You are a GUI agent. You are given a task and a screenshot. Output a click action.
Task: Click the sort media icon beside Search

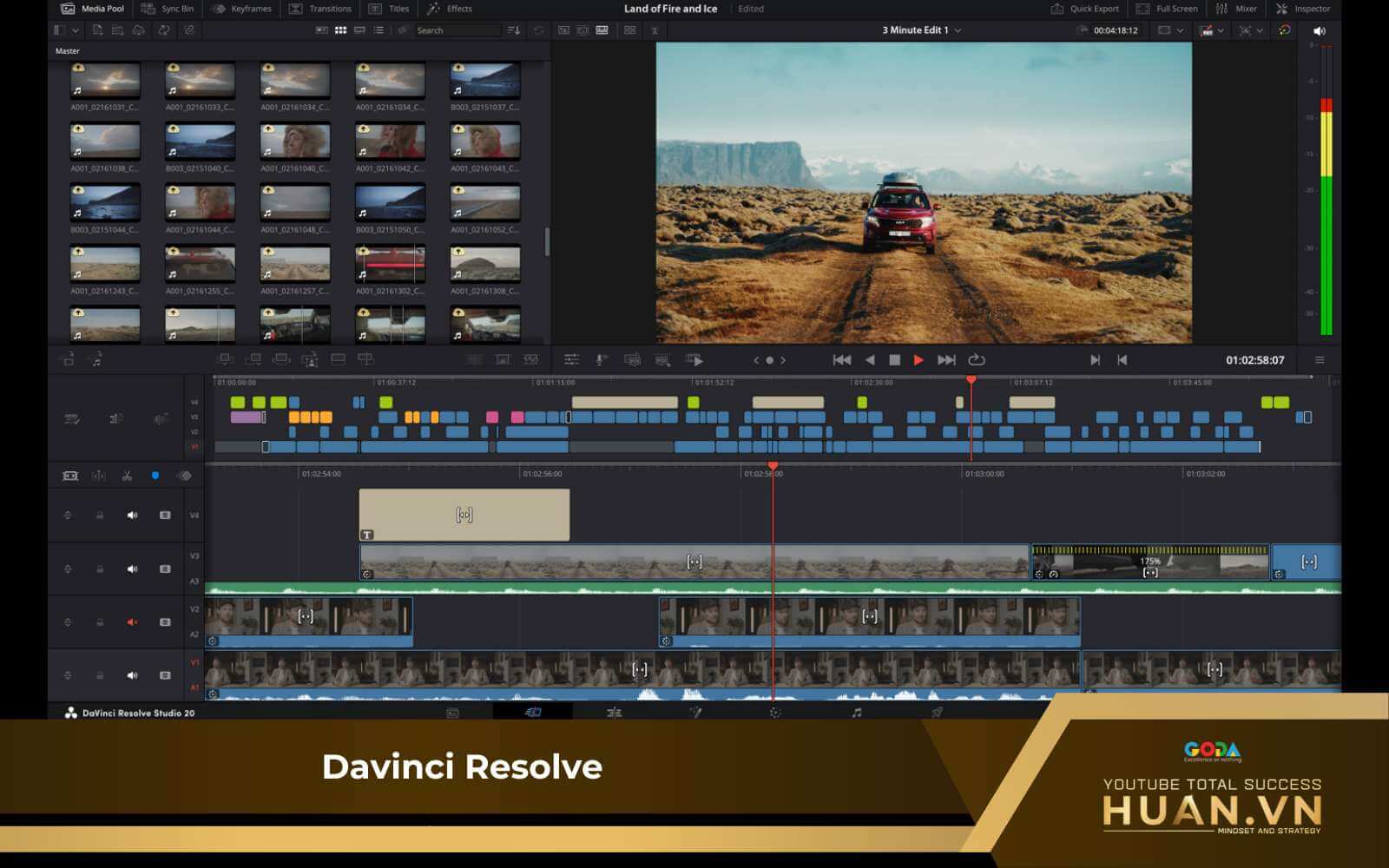click(514, 30)
